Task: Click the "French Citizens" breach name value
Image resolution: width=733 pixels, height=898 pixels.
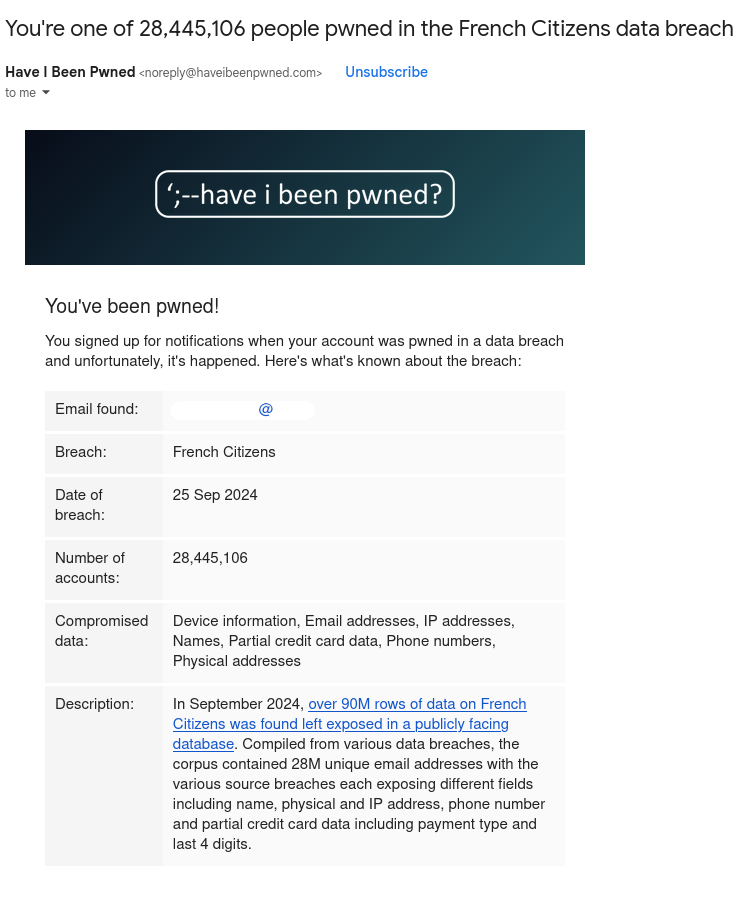Action: [224, 452]
